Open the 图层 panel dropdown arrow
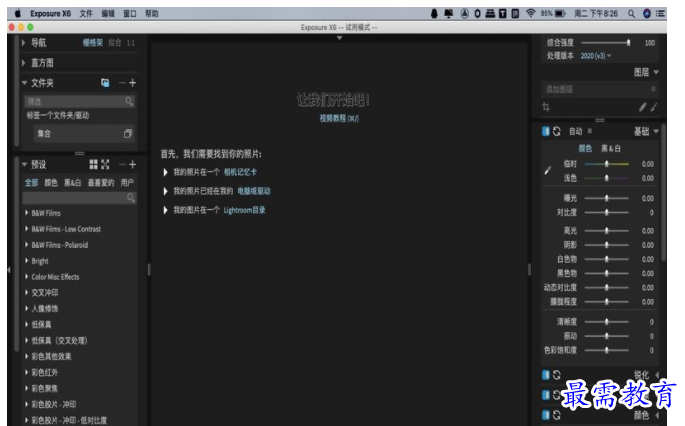 656,72
